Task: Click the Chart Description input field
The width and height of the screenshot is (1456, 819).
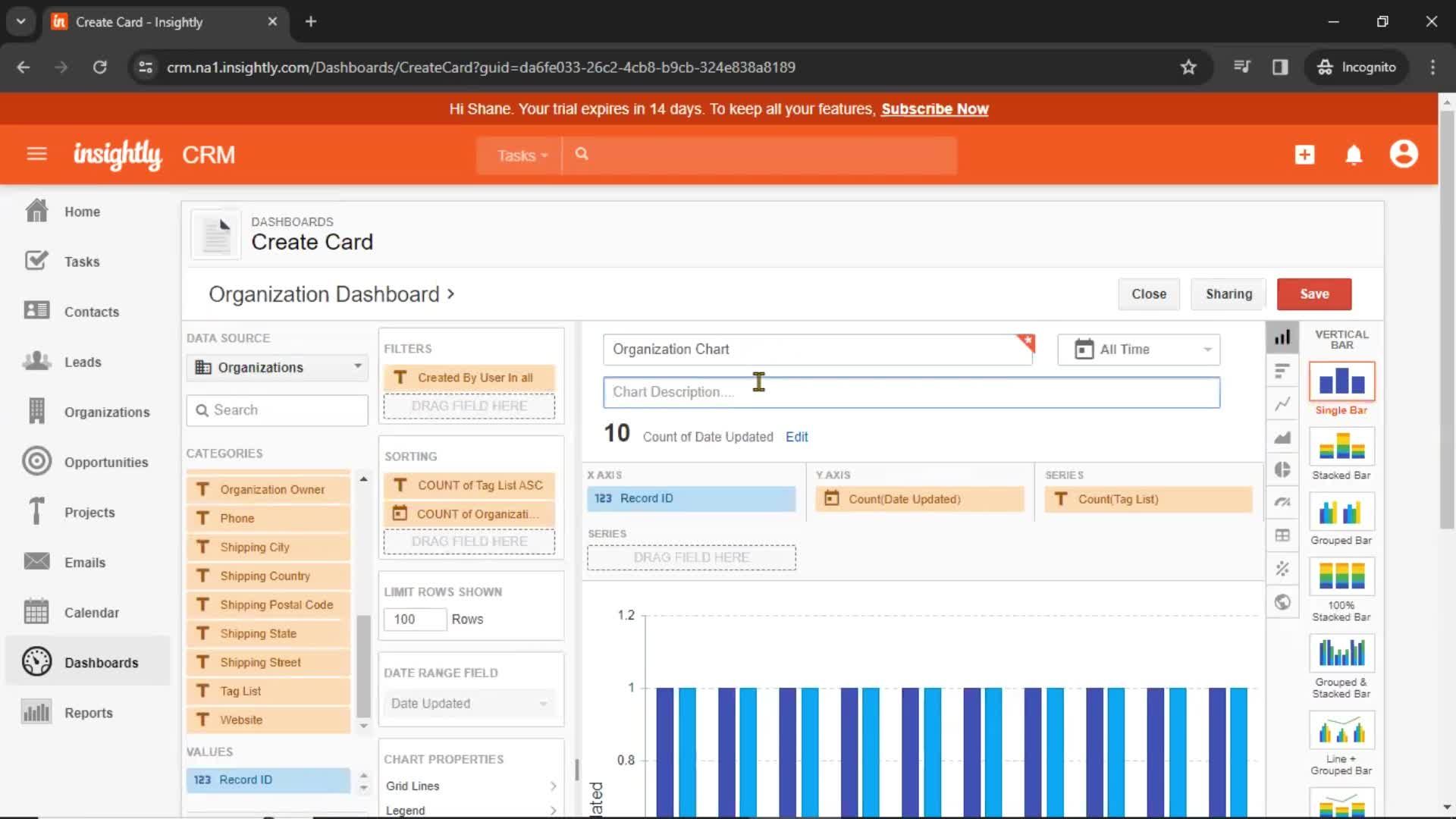Action: [x=911, y=391]
